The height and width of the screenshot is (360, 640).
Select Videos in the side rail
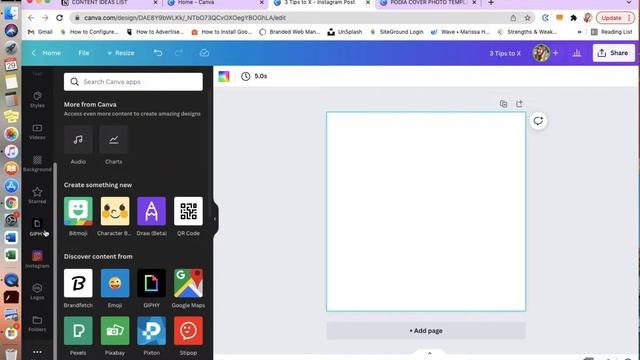point(37,132)
